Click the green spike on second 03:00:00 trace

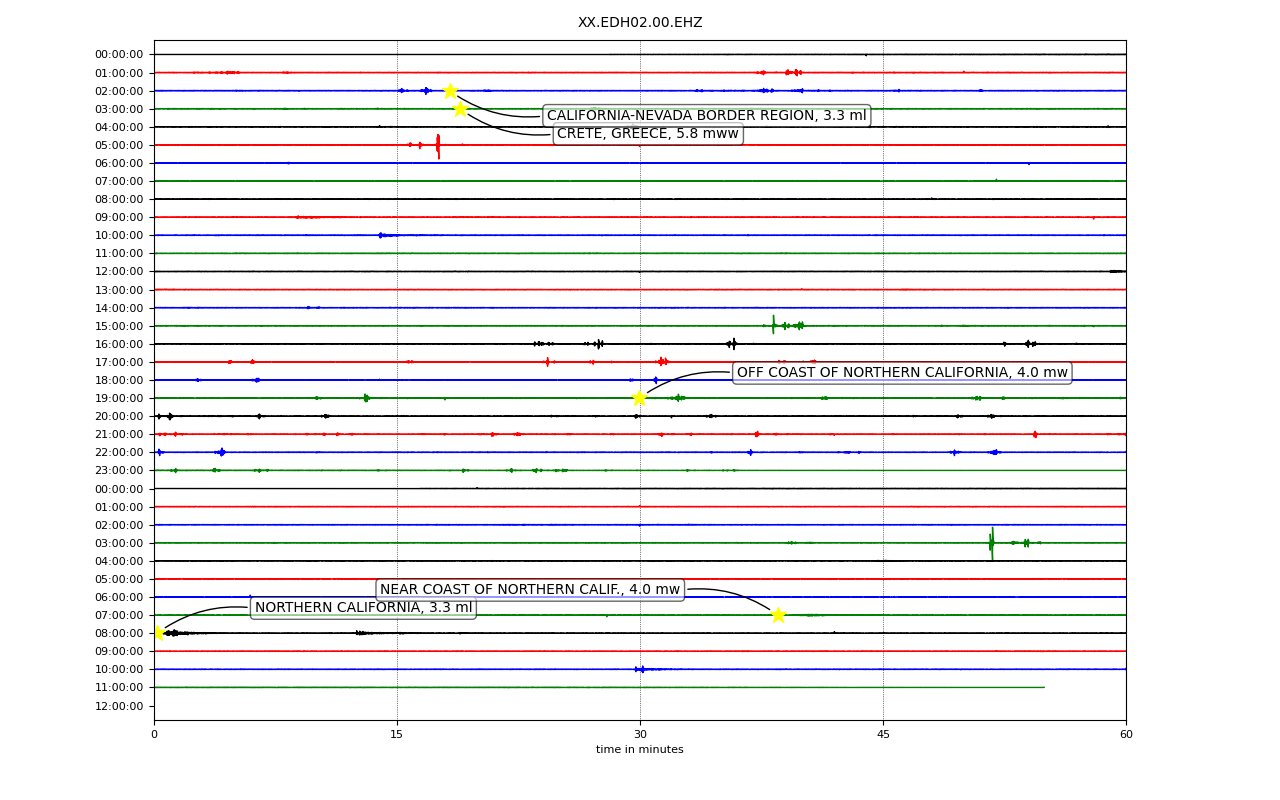coord(992,543)
